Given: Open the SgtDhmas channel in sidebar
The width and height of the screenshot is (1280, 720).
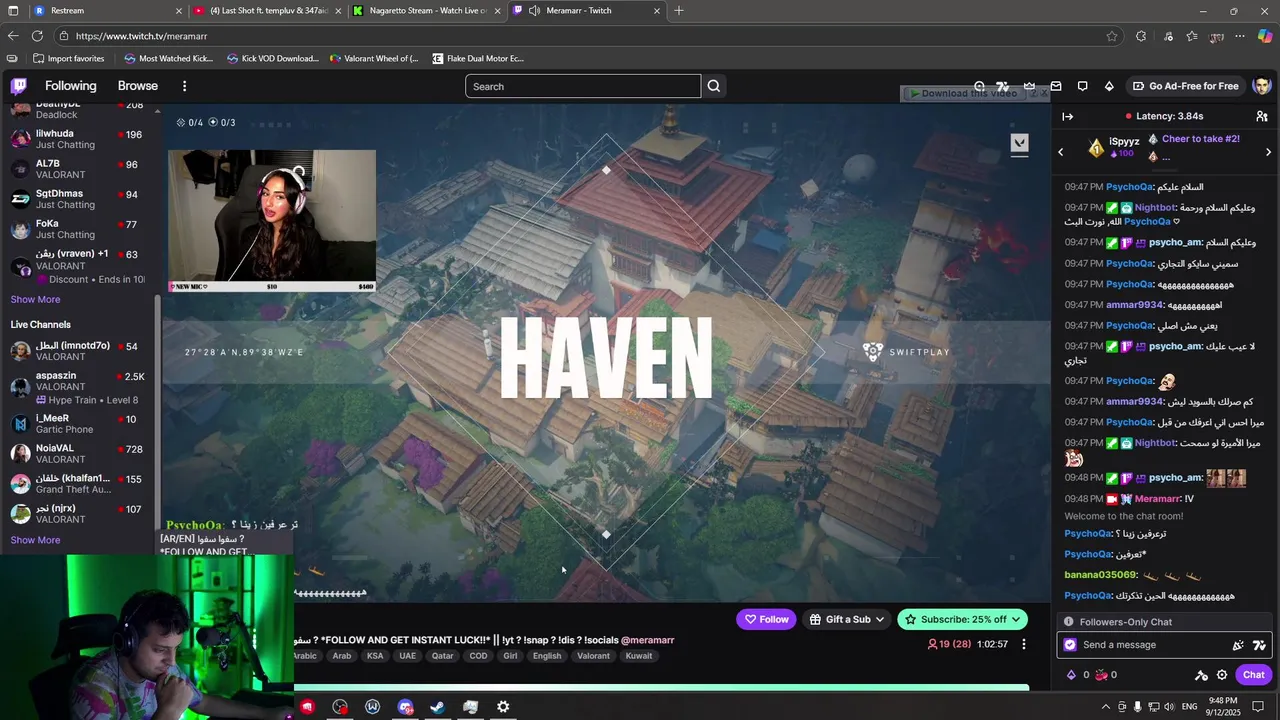Looking at the screenshot, I should tap(78, 199).
